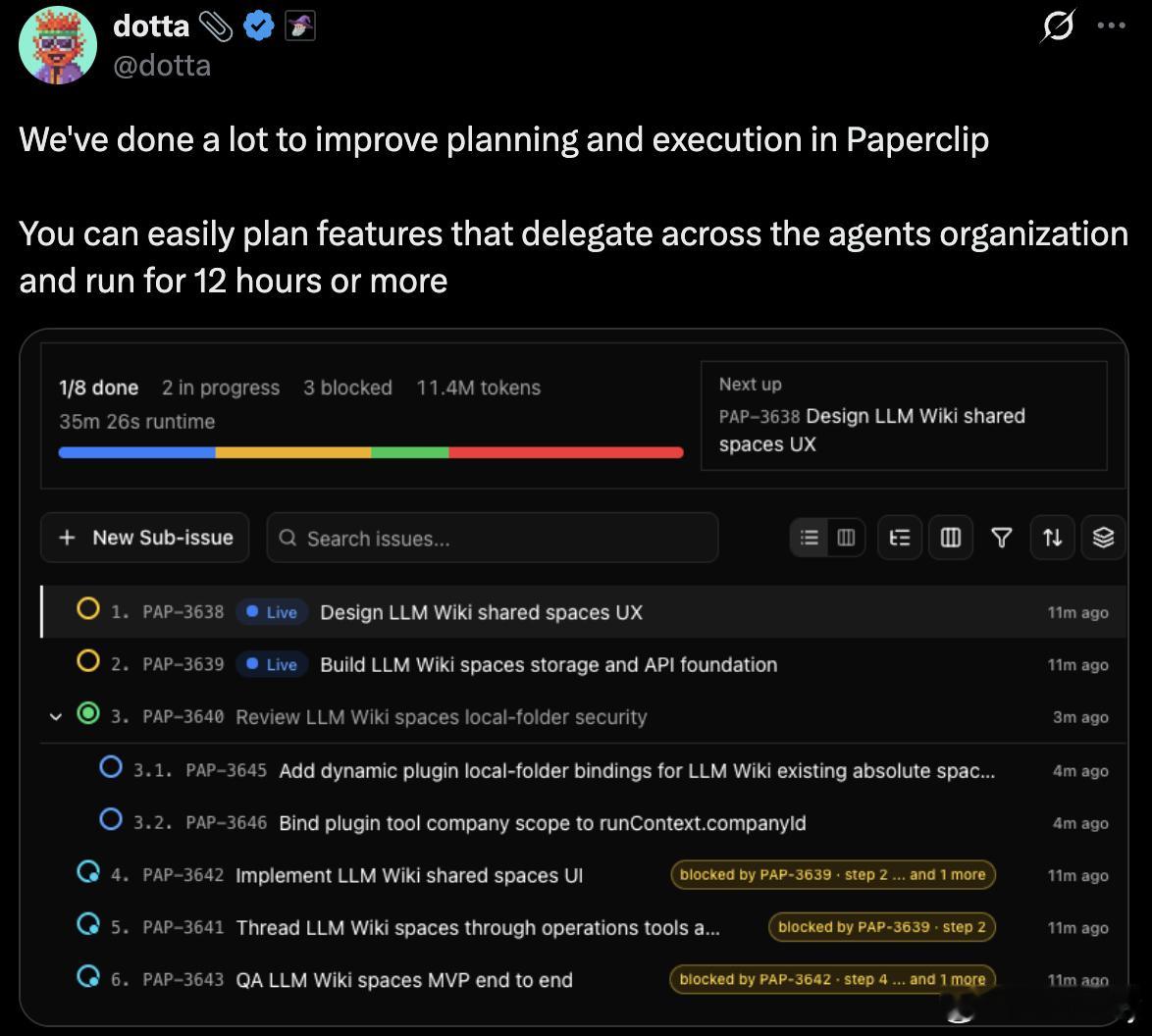
Task: Click blocked status icon of PAP-3641
Action: [x=88, y=924]
